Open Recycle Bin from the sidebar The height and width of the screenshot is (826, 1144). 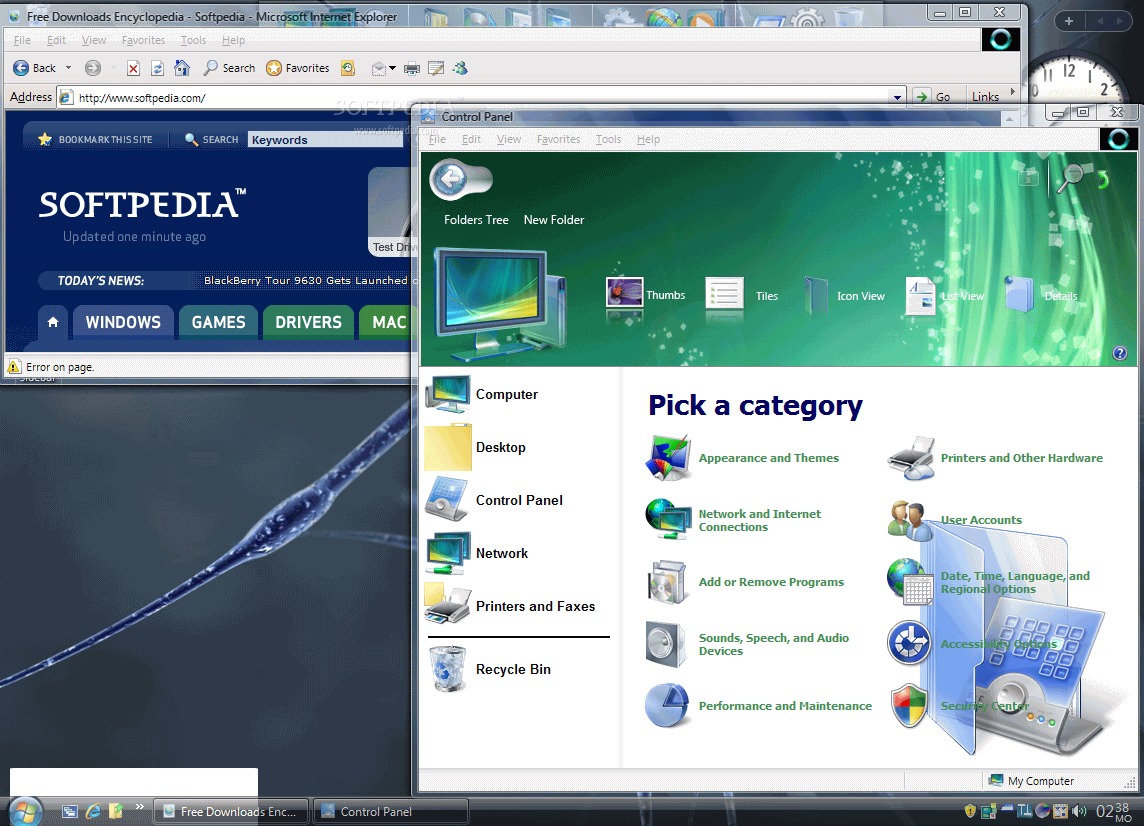tap(489, 669)
